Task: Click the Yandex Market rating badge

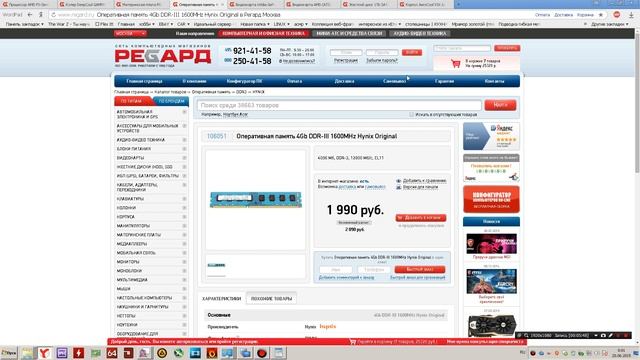Action: [x=491, y=136]
